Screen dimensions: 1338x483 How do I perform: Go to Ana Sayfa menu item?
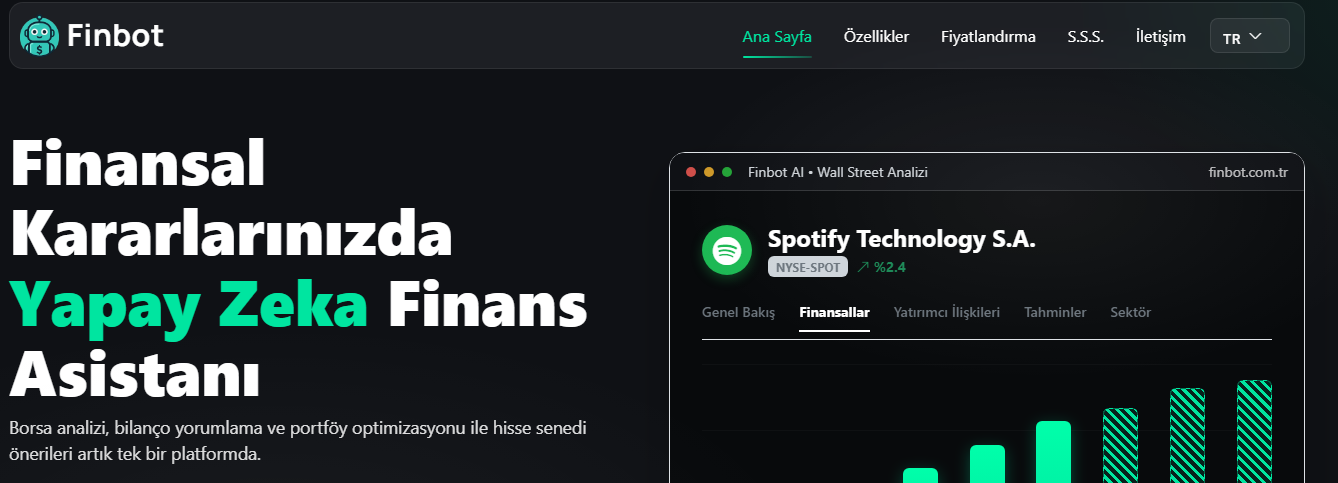tap(777, 37)
